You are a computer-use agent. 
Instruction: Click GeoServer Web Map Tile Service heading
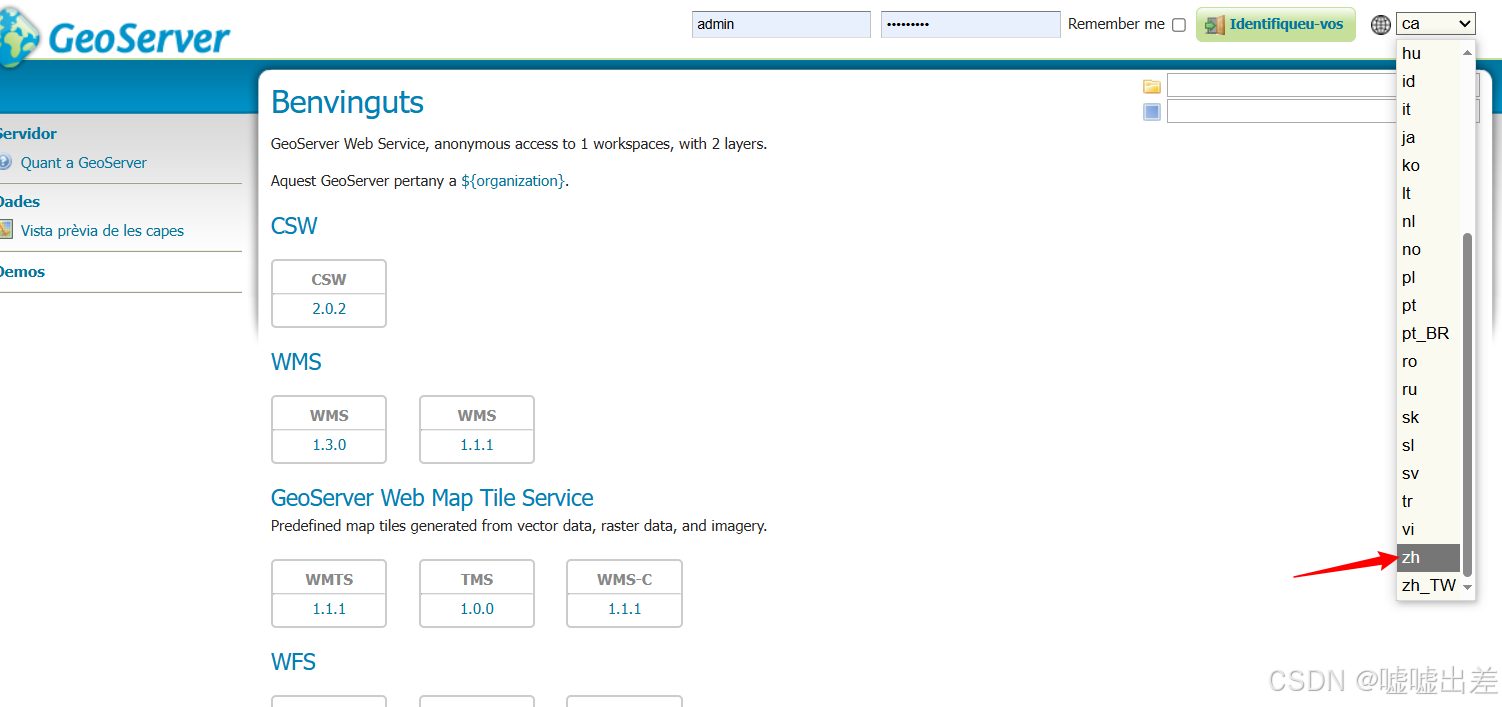click(x=432, y=498)
